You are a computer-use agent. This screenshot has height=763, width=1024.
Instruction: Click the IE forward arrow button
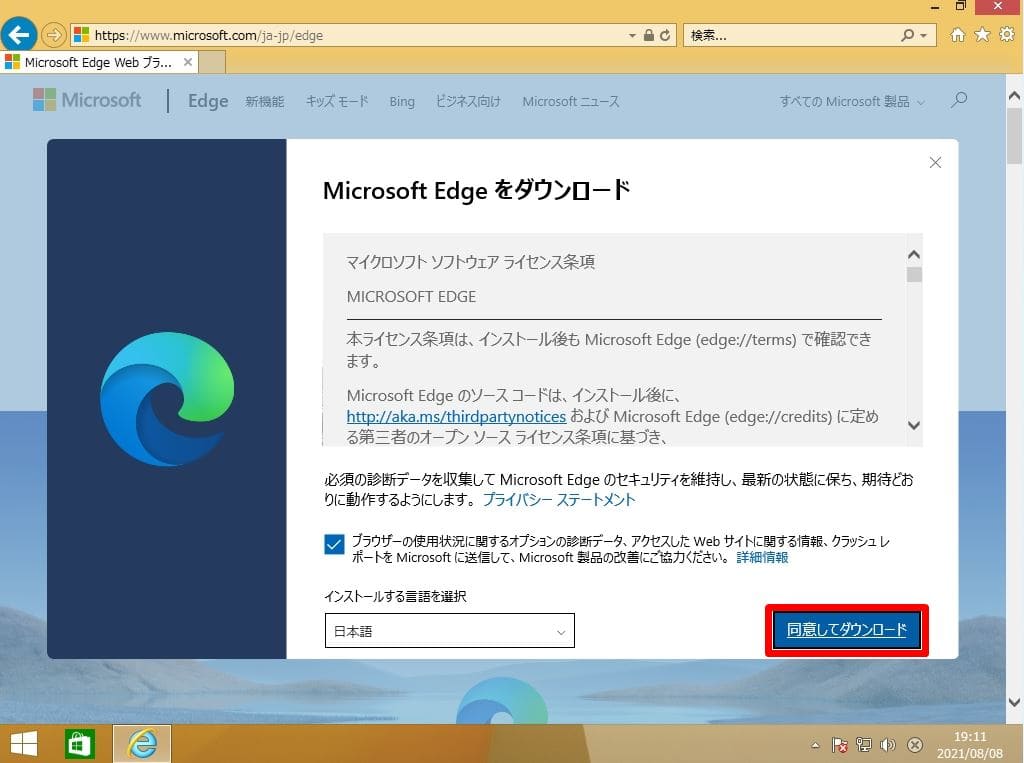pyautogui.click(x=54, y=35)
